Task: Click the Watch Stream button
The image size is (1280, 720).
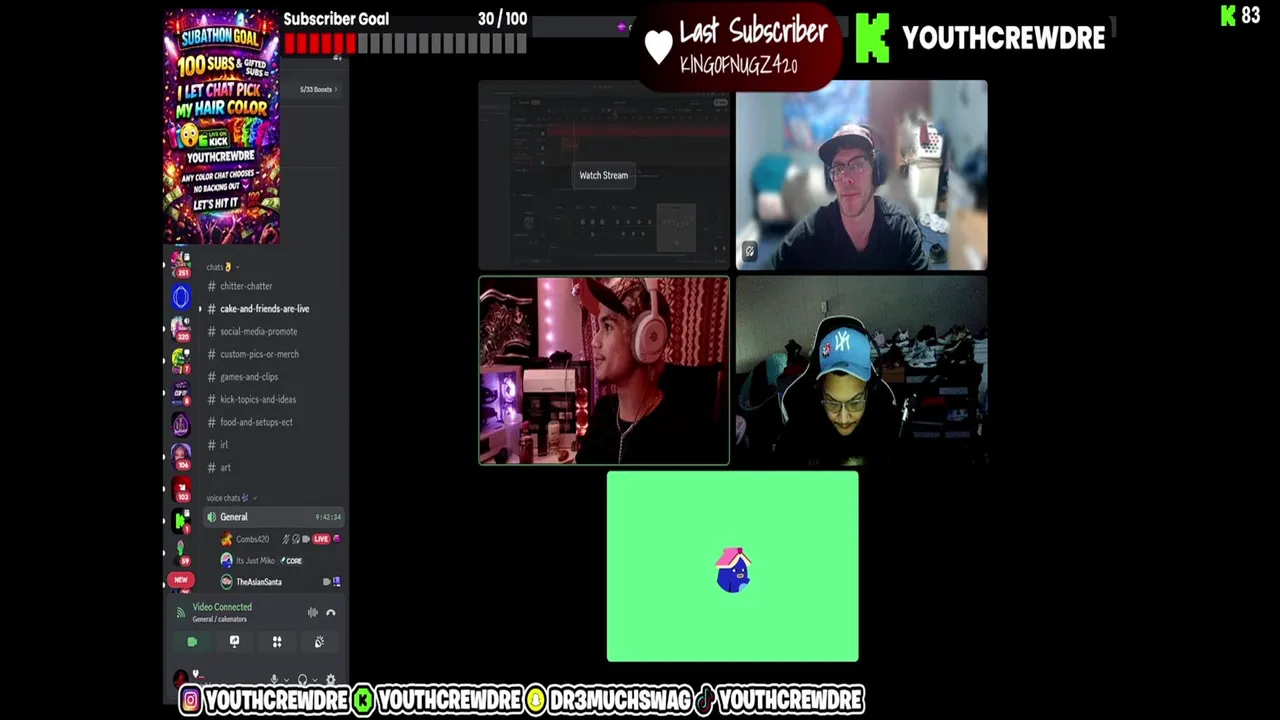Action: [604, 175]
